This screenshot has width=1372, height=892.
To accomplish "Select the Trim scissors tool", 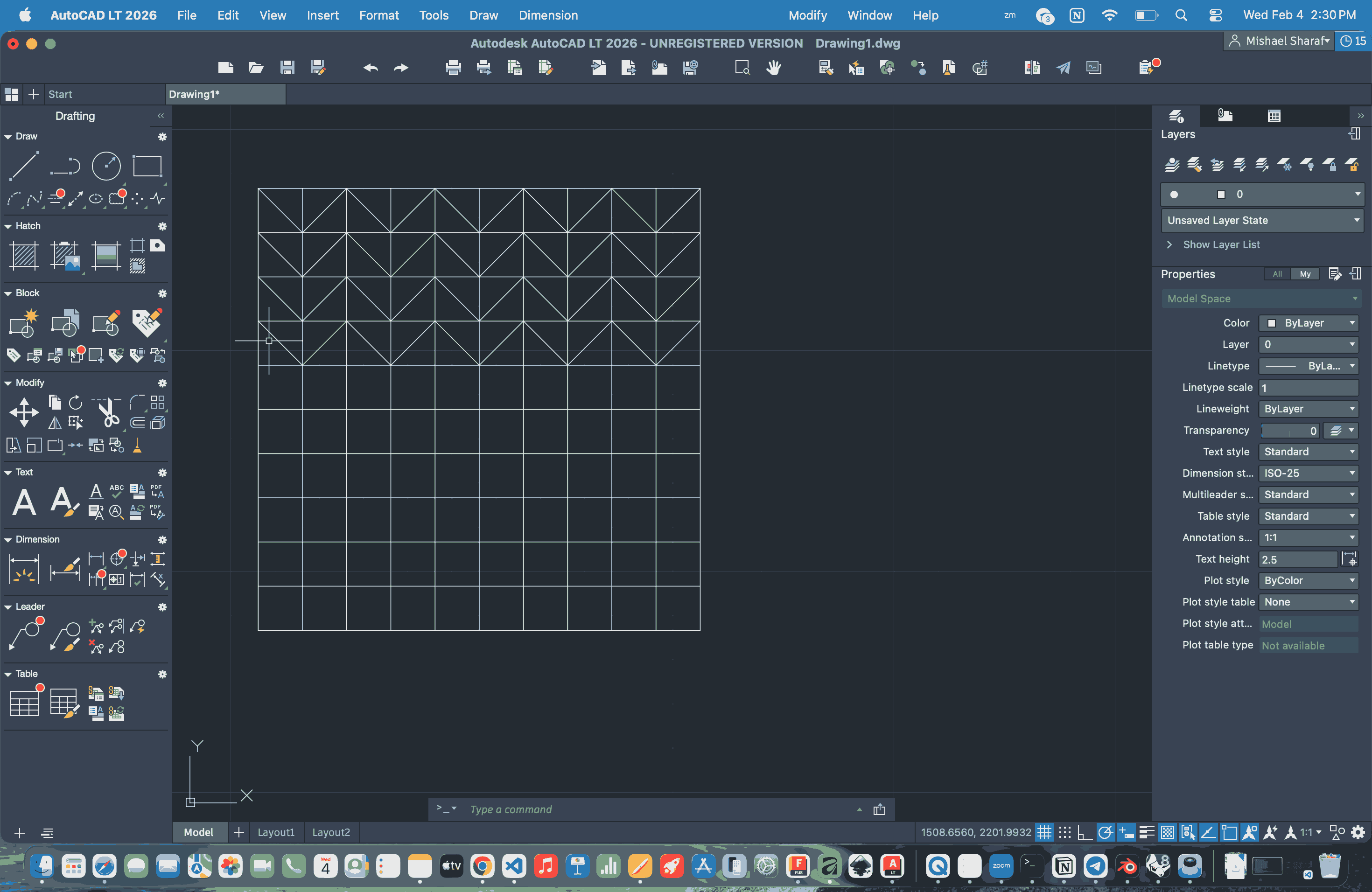I will click(x=108, y=412).
